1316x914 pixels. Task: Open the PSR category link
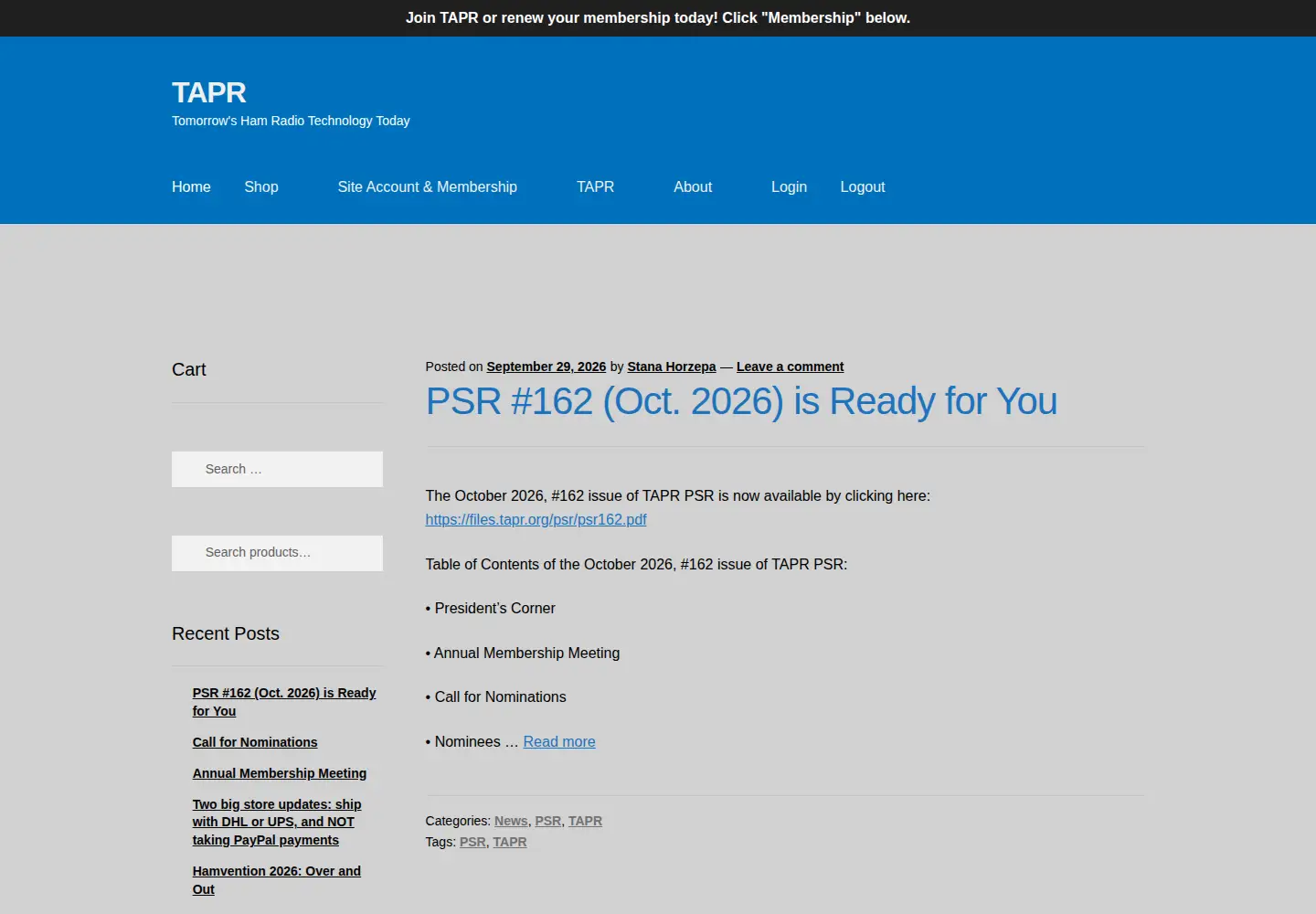[548, 821]
